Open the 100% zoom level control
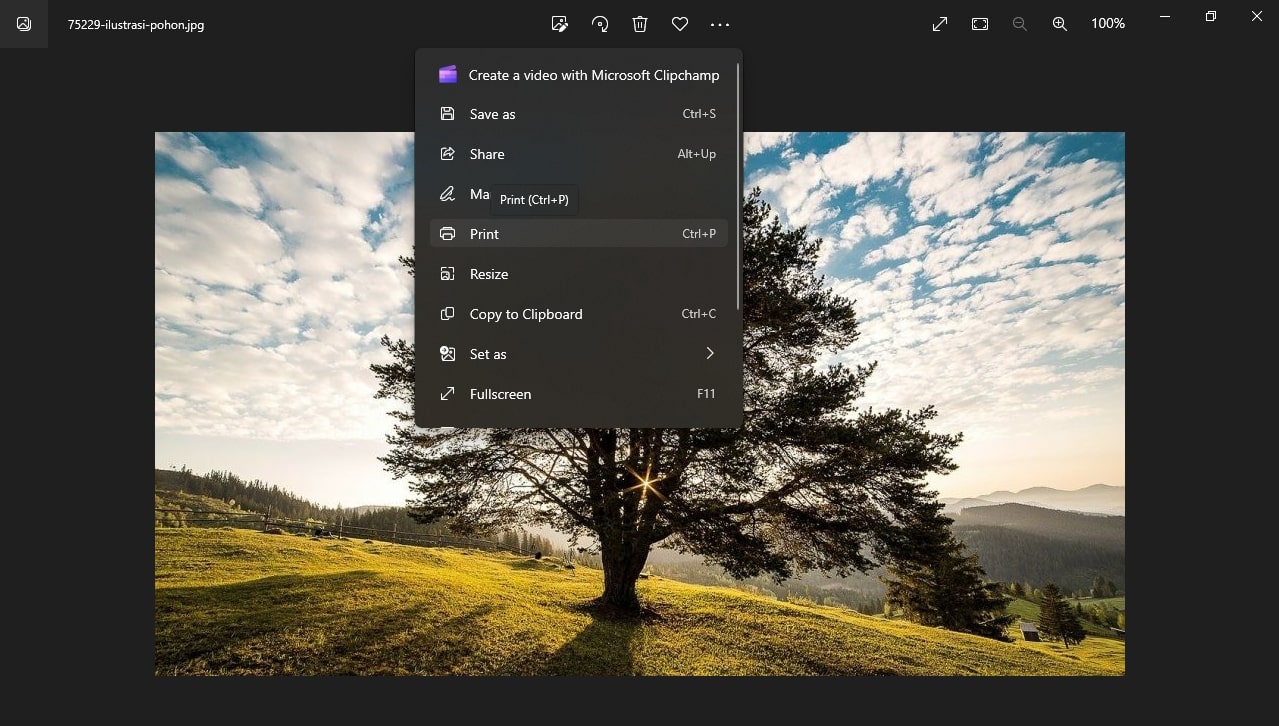The height and width of the screenshot is (726, 1279). click(x=1107, y=23)
